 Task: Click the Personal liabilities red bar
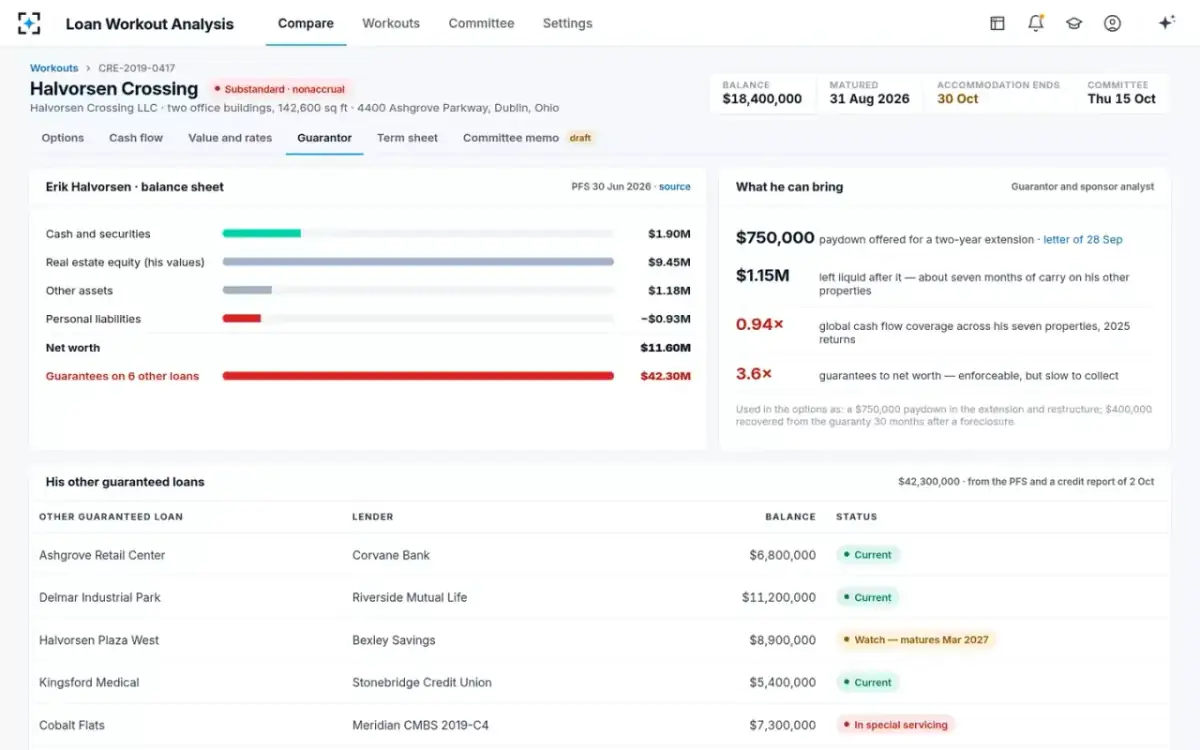point(241,319)
